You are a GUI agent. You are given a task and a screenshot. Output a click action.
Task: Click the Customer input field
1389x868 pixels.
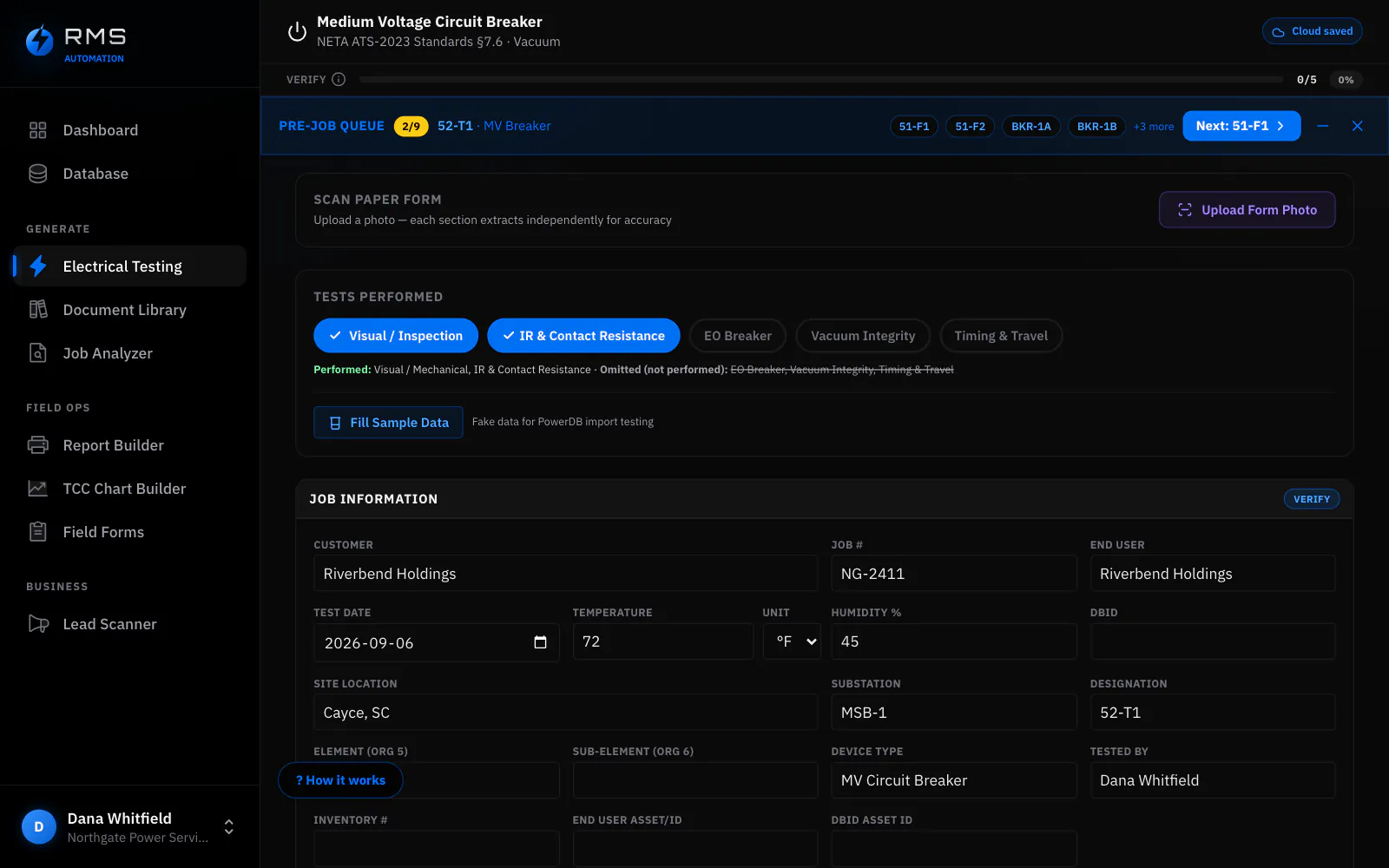click(565, 574)
